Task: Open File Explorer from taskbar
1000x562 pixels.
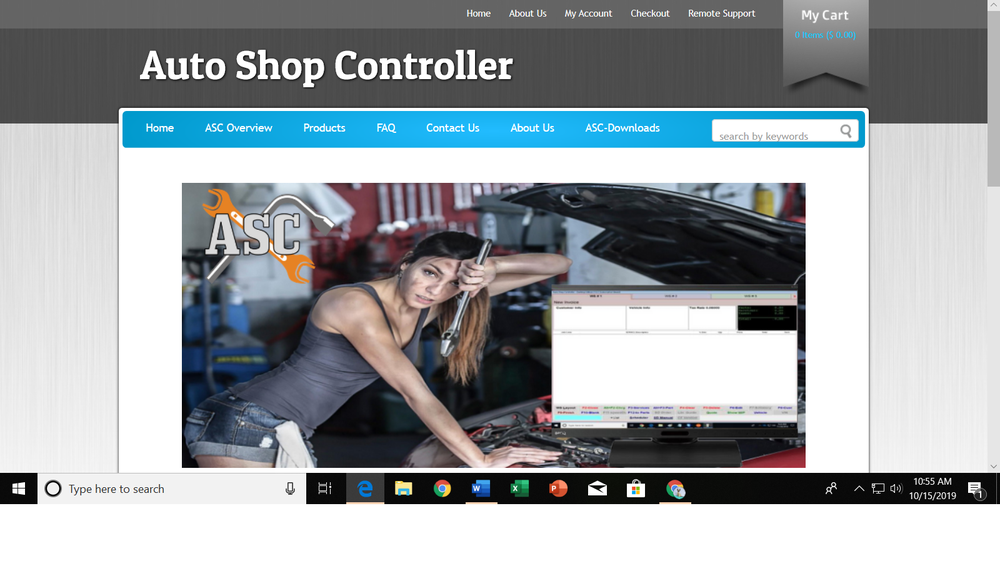Action: (403, 489)
